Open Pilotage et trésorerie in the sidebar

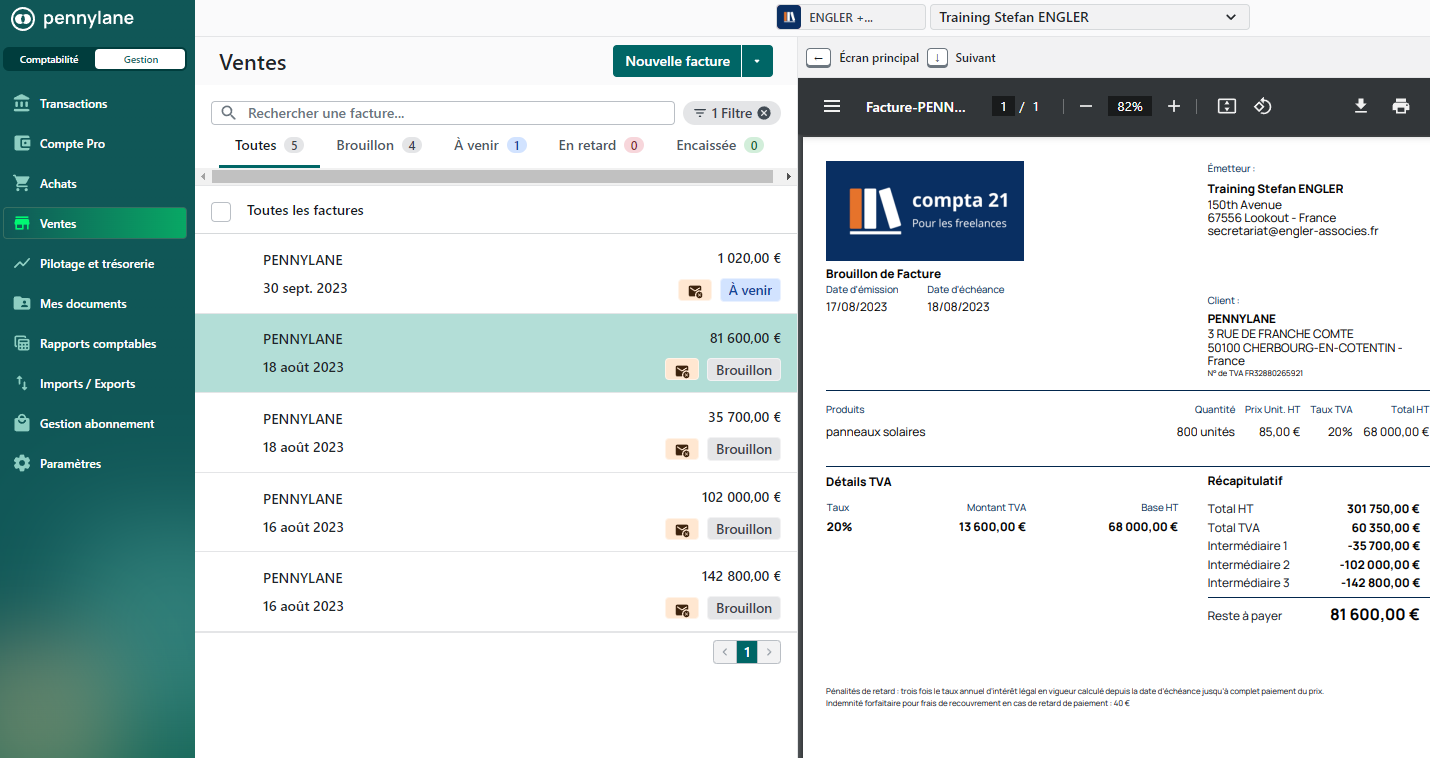[x=96, y=264]
